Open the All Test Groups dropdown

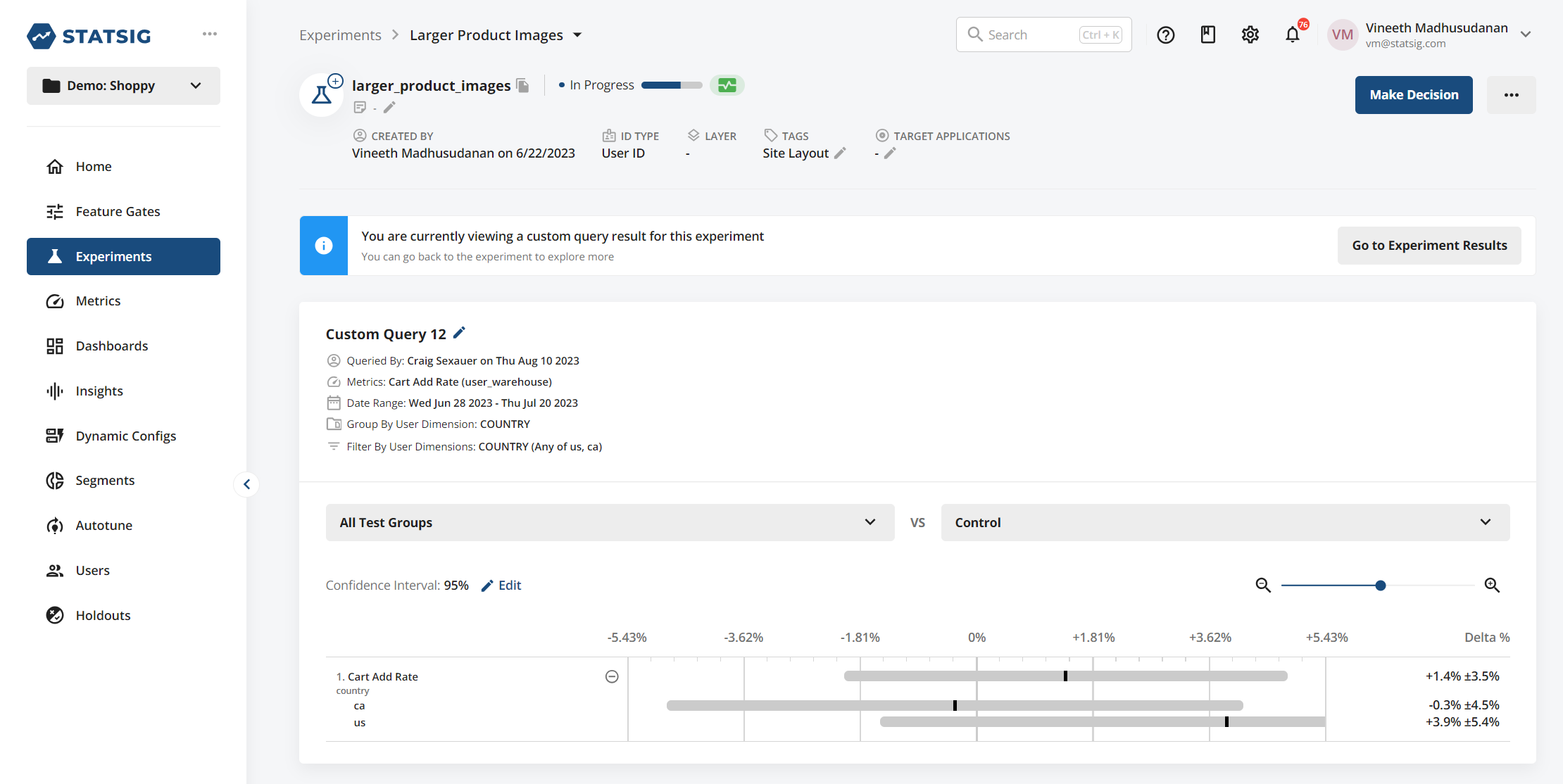pos(610,522)
